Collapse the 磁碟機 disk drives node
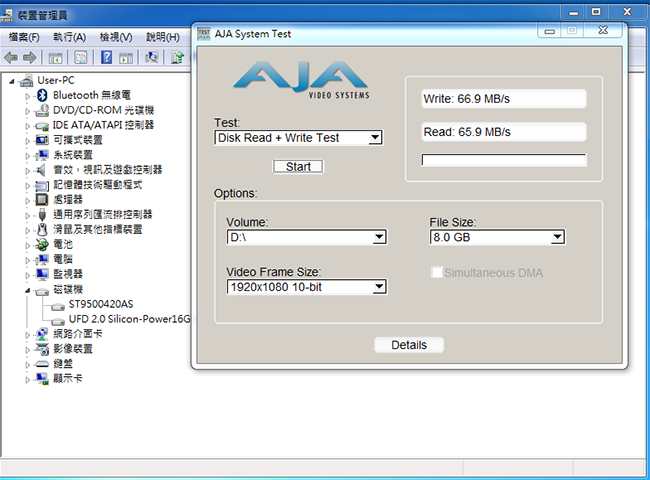The height and width of the screenshot is (480, 650). pos(27,291)
